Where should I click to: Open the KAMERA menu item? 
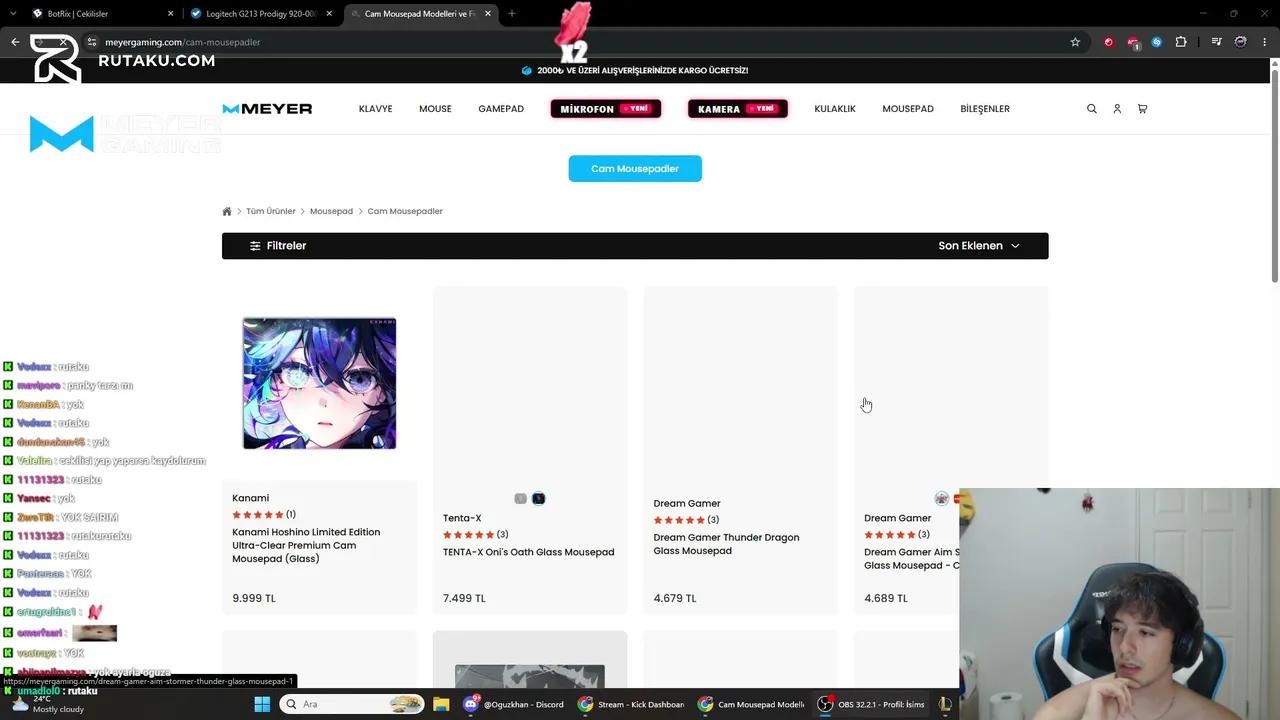pos(738,109)
